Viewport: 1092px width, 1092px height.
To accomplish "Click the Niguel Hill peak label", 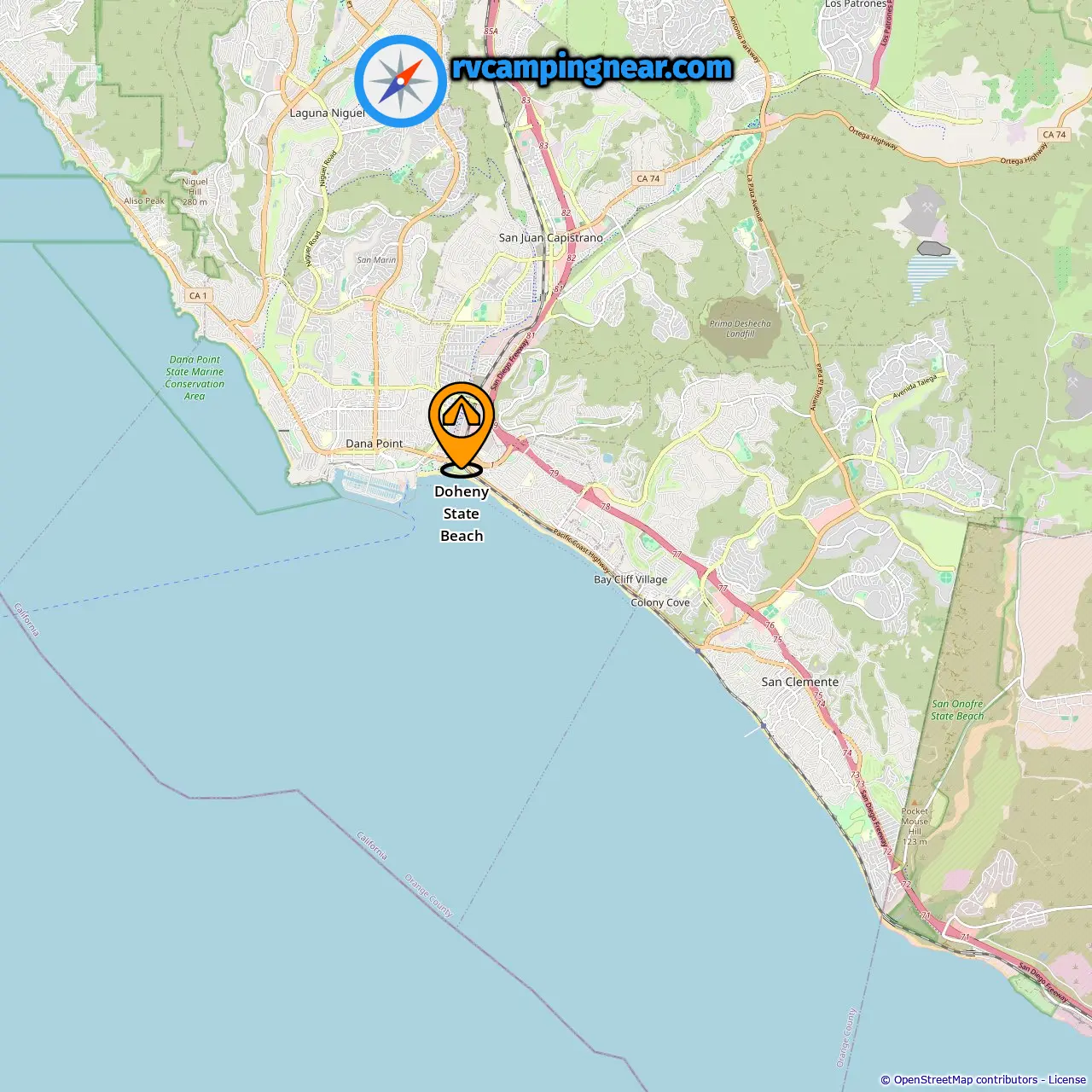I will (x=195, y=191).
